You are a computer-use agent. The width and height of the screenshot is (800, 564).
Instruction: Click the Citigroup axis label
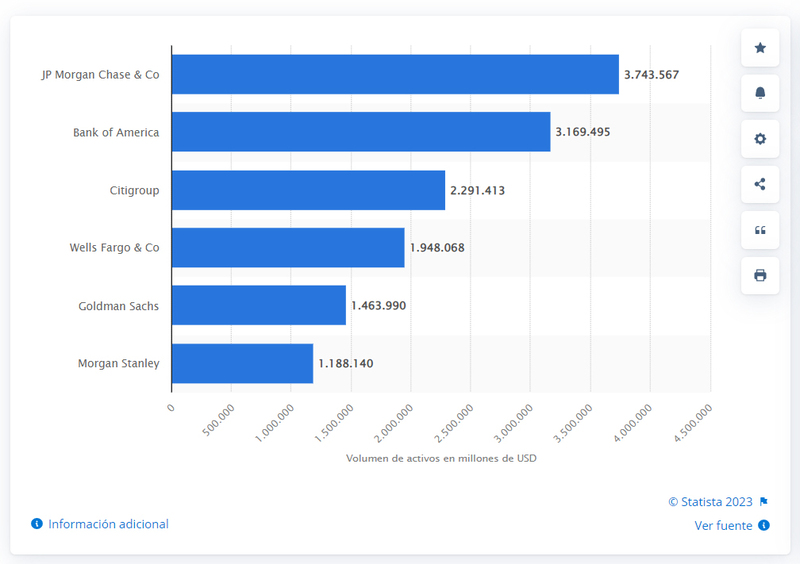coord(134,191)
